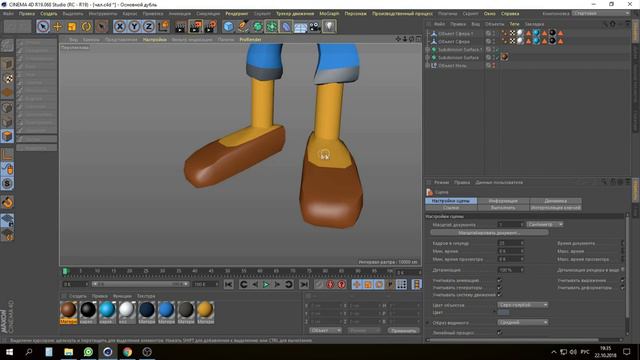The width and height of the screenshot is (640, 360).
Task: Open the MoGraph menu
Action: pos(329,13)
